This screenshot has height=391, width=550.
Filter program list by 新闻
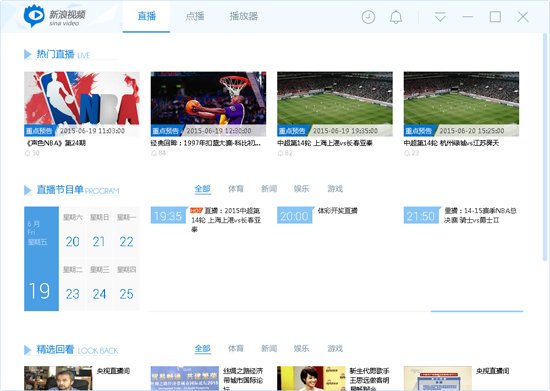269,189
